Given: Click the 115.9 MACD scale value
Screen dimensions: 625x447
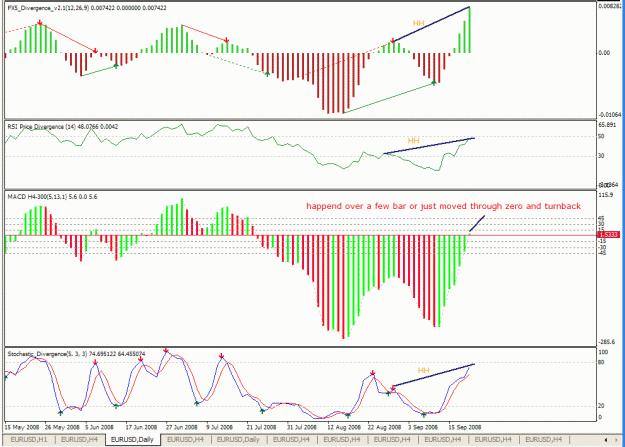Looking at the screenshot, I should (x=605, y=195).
